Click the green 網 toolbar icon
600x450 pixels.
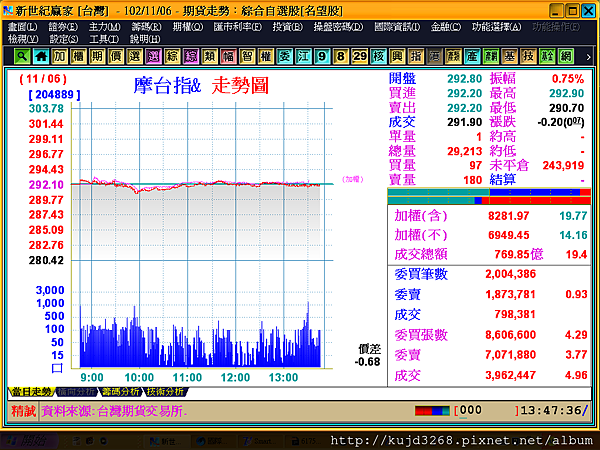point(566,57)
